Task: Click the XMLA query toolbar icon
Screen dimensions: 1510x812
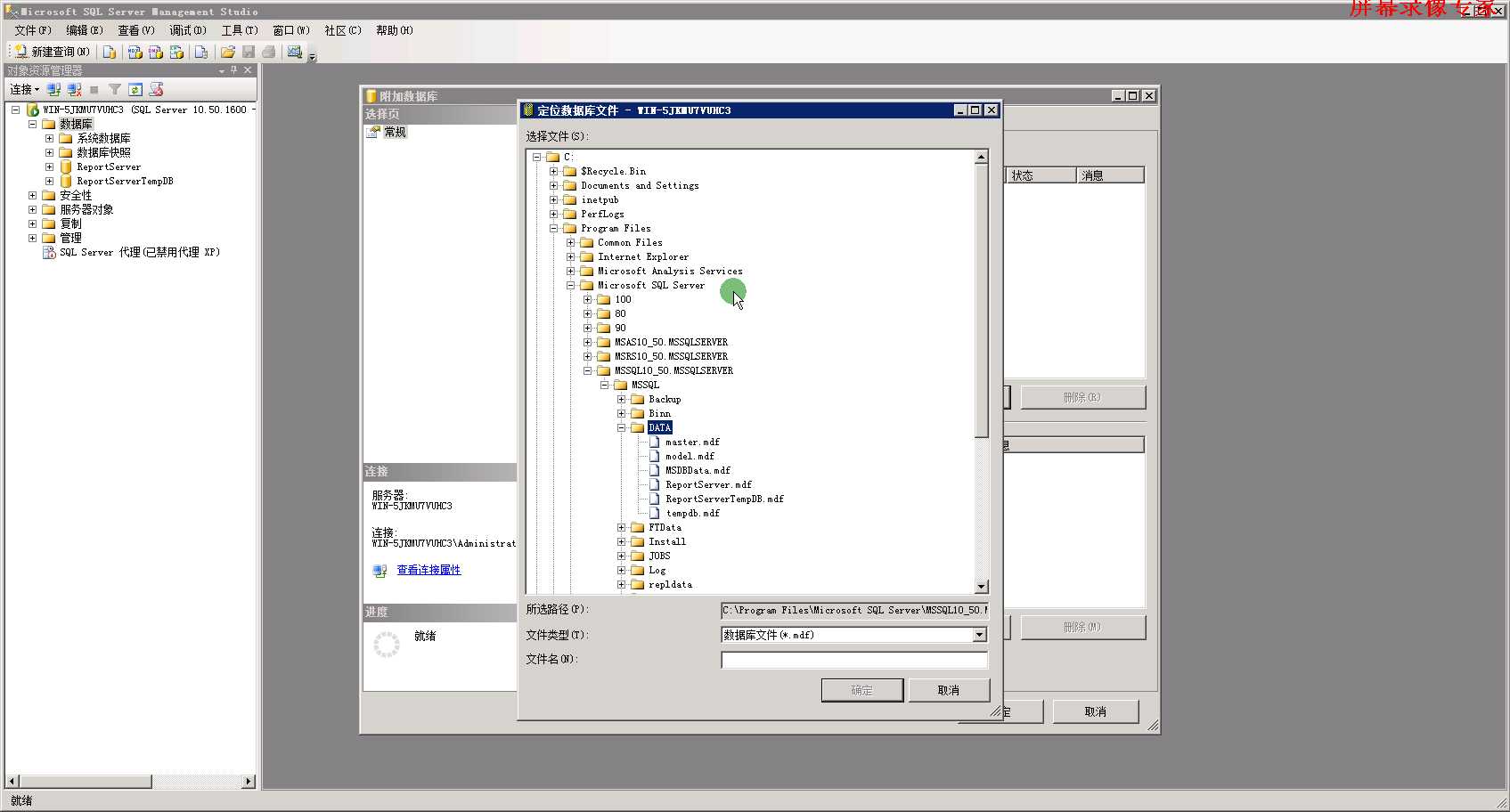Action: tap(176, 52)
